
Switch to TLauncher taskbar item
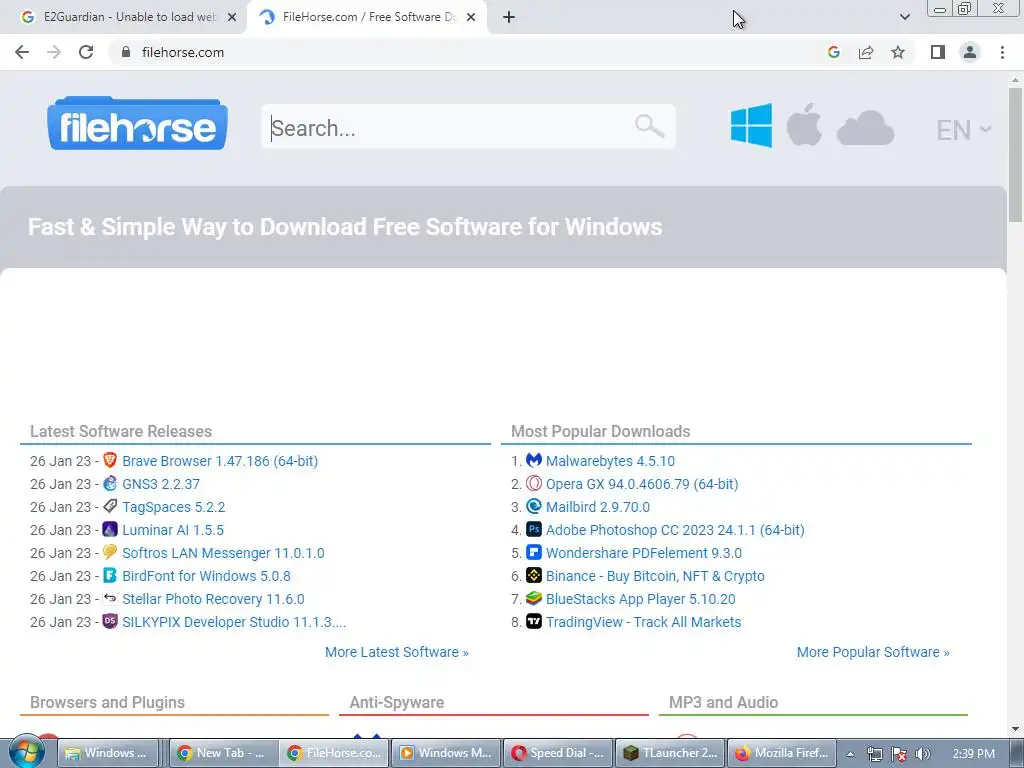(x=671, y=753)
